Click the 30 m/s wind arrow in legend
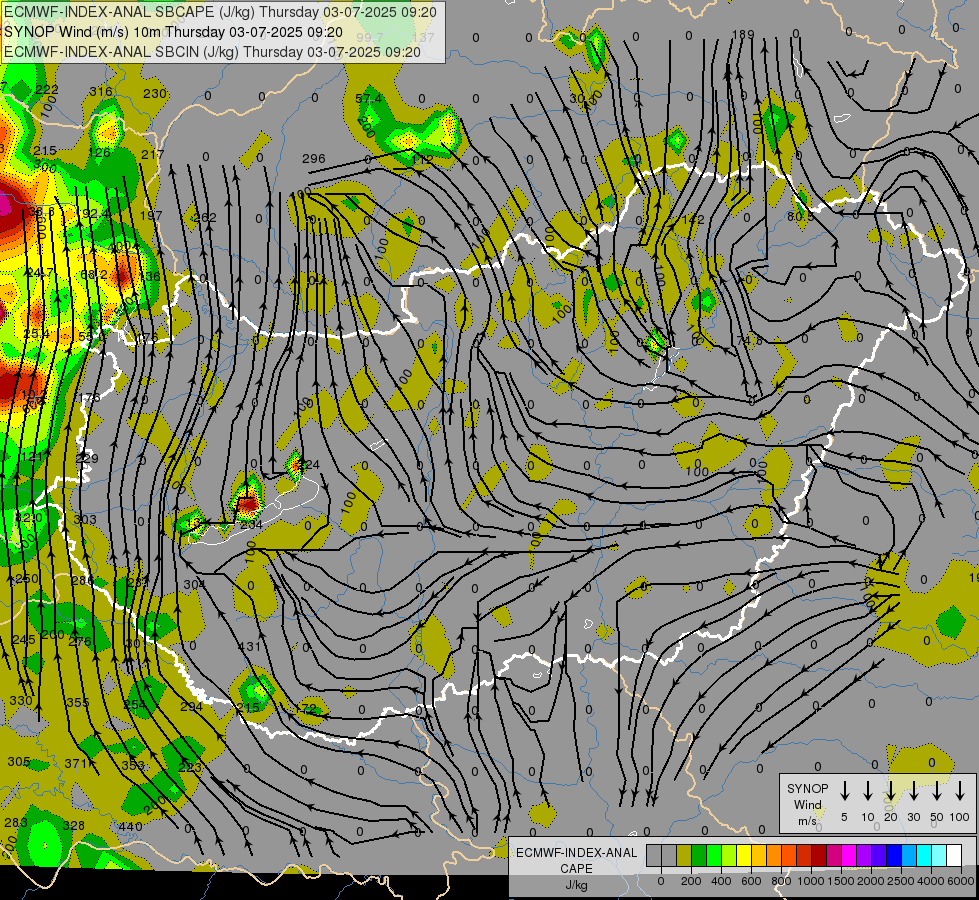Image resolution: width=979 pixels, height=900 pixels. [x=913, y=791]
